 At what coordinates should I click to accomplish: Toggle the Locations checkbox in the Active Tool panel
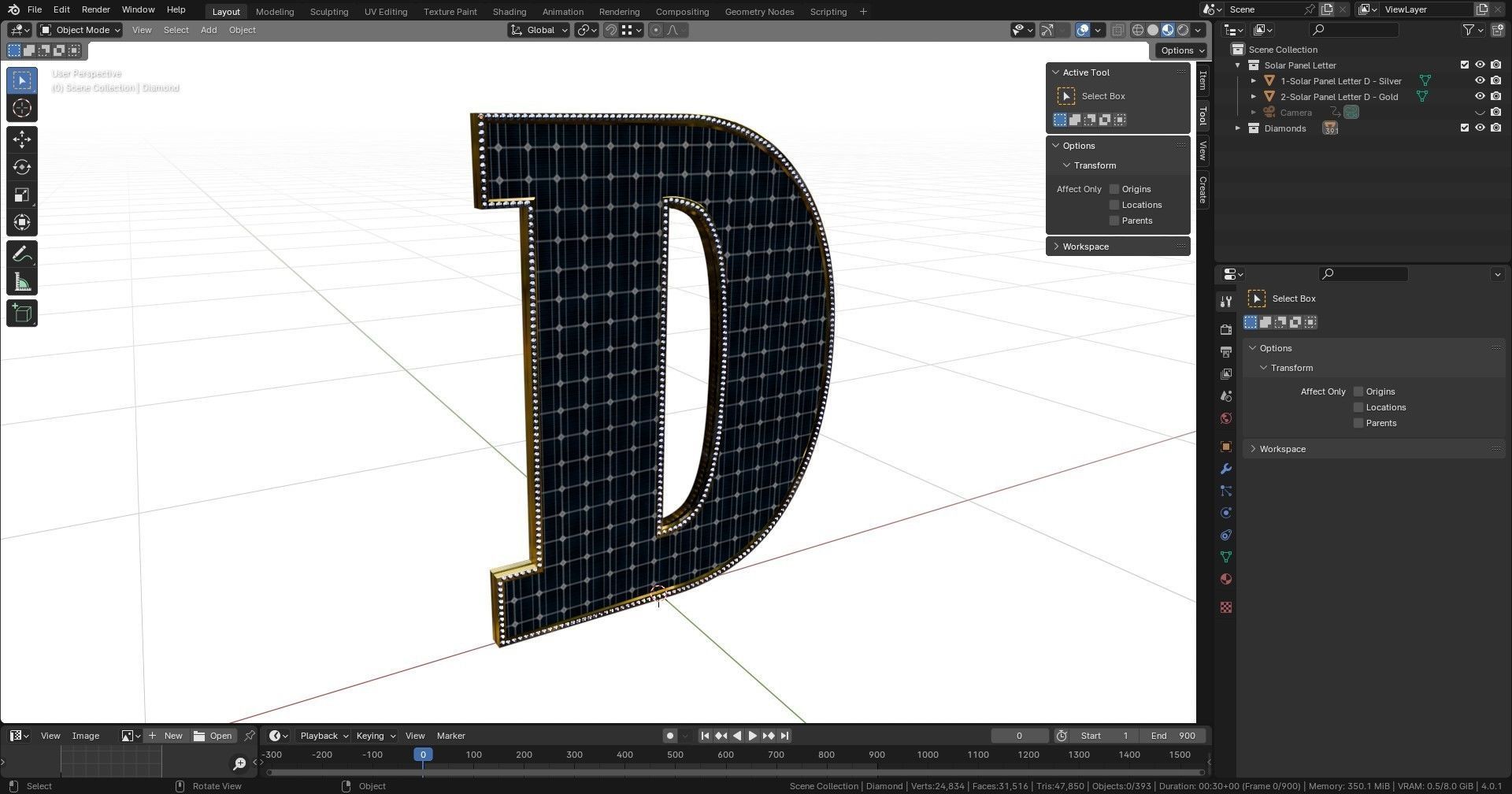[x=1114, y=205]
